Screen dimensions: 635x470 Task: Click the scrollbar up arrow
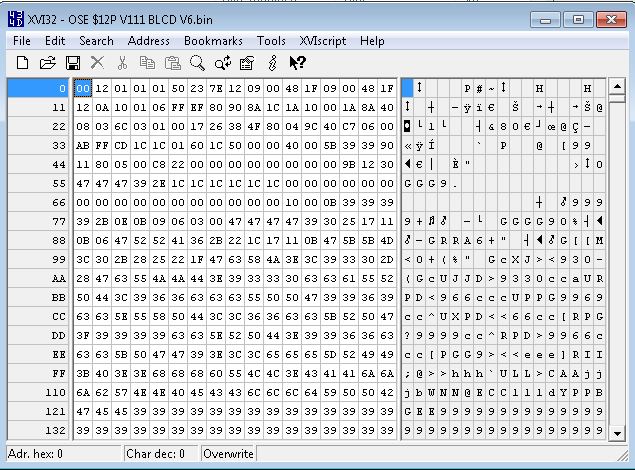click(617, 86)
